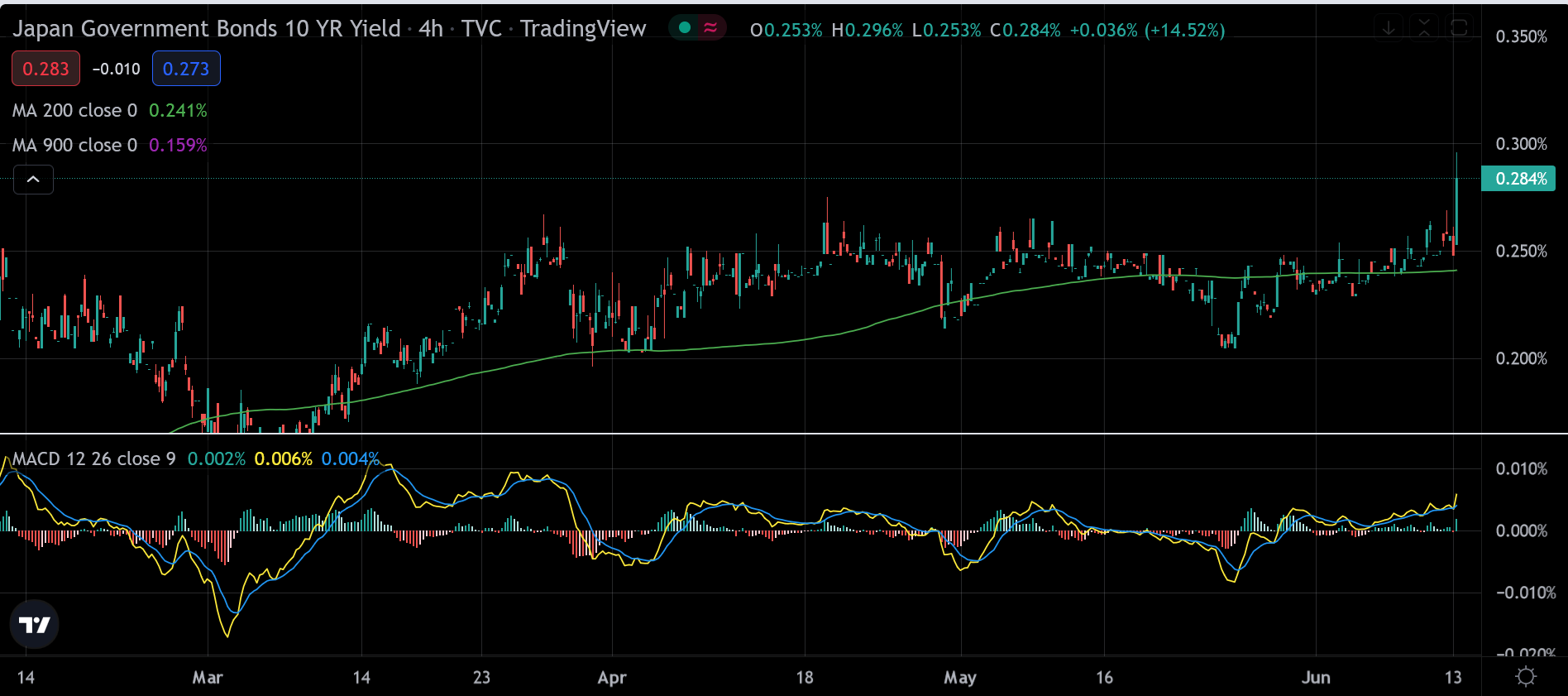Click the May date on time axis

(x=960, y=678)
